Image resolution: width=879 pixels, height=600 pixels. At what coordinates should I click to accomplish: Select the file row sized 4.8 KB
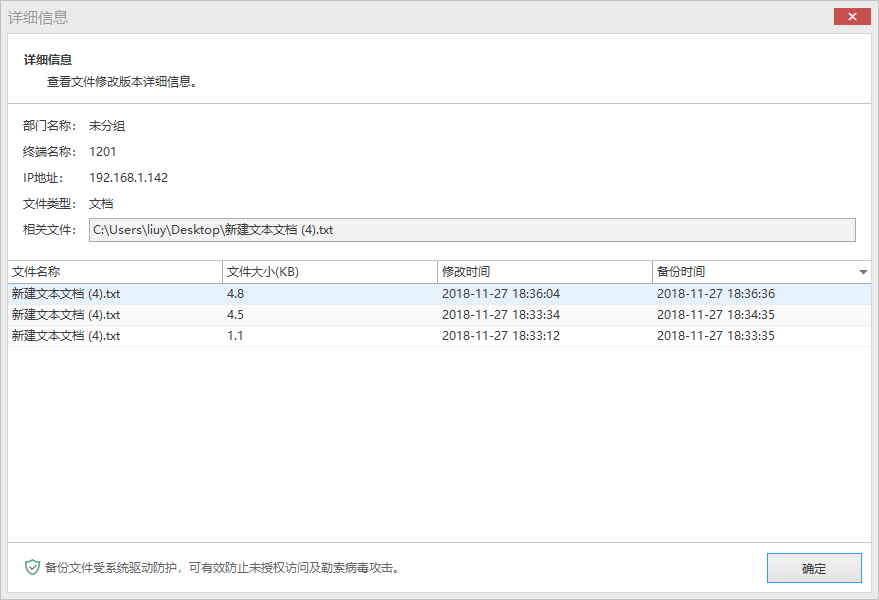click(x=237, y=294)
